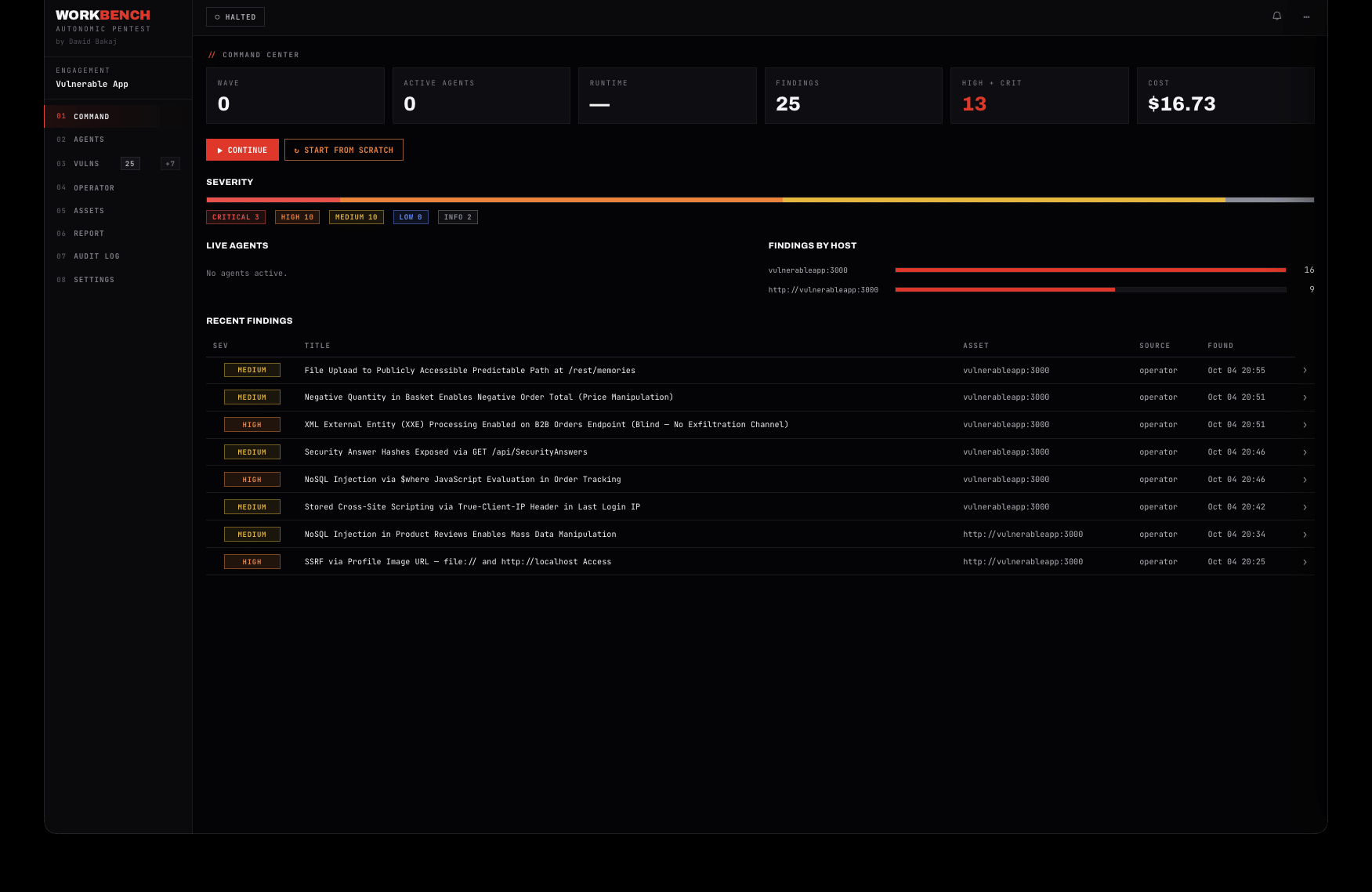Filter by MEDIUM 10 severity chip
The width and height of the screenshot is (1372, 892).
click(x=357, y=217)
